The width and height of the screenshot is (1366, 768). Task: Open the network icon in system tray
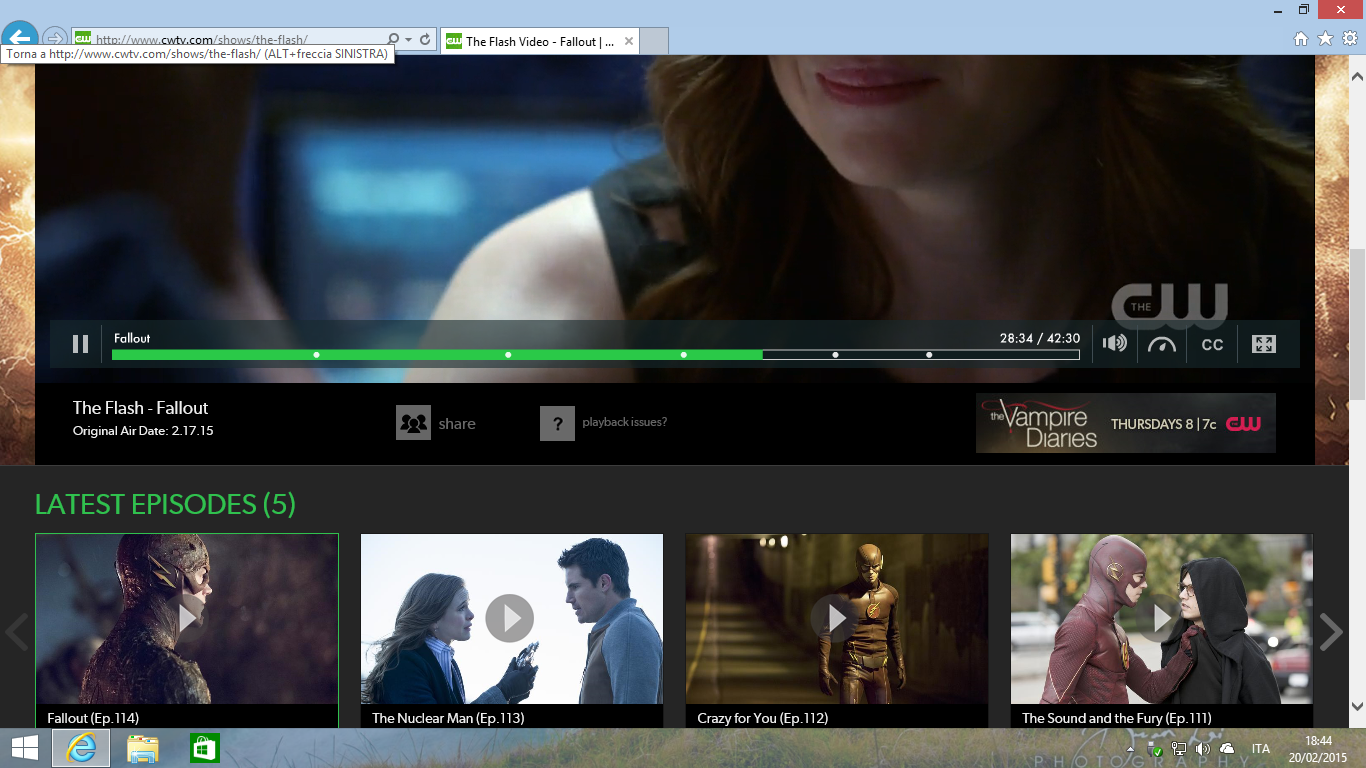point(1179,748)
